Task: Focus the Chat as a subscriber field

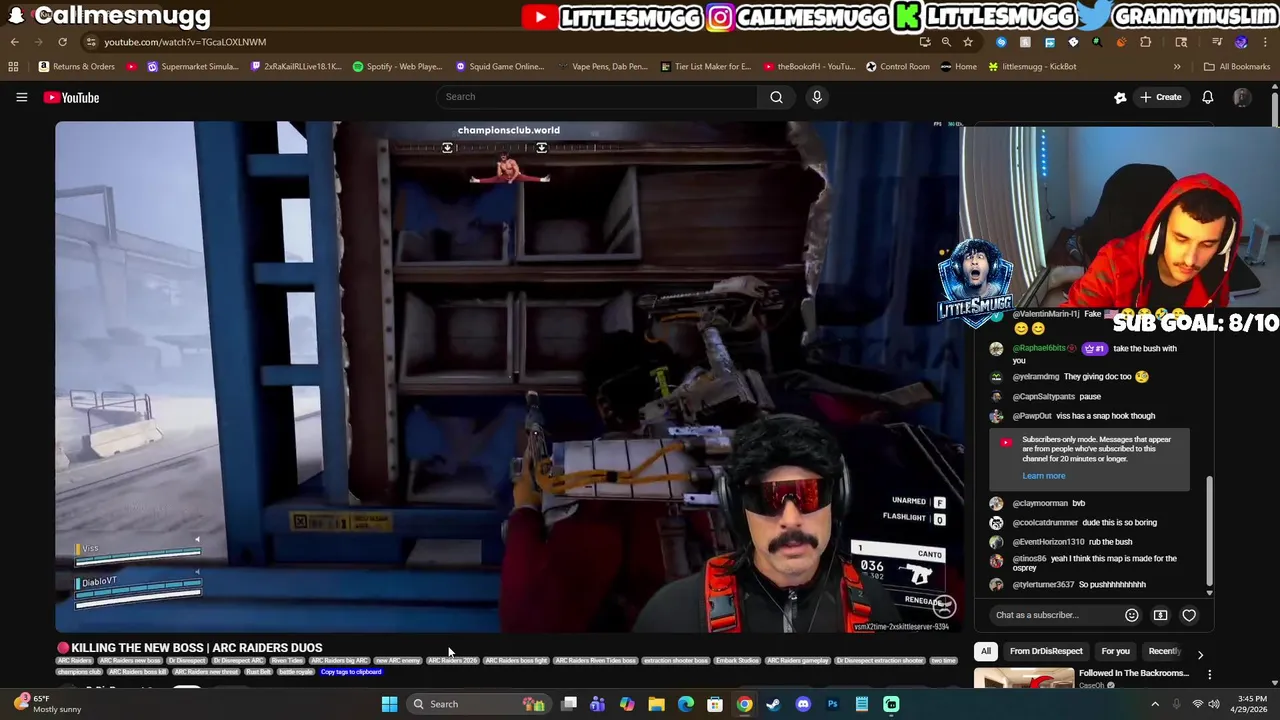Action: (1054, 615)
